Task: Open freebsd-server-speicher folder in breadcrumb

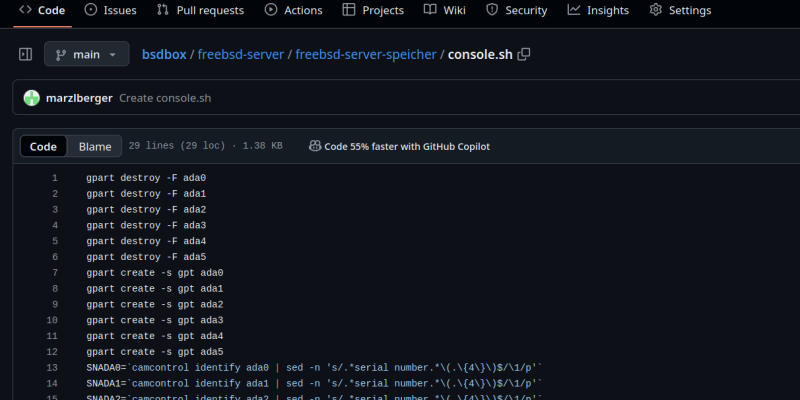Action: (x=365, y=54)
